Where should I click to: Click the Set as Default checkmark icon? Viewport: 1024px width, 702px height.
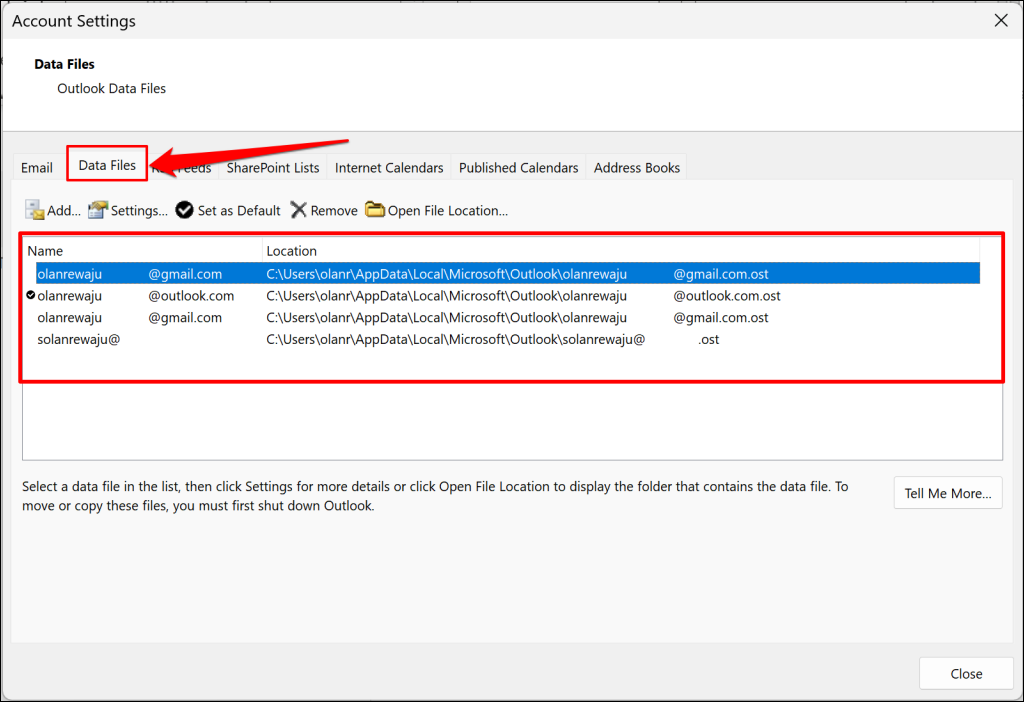(x=184, y=210)
